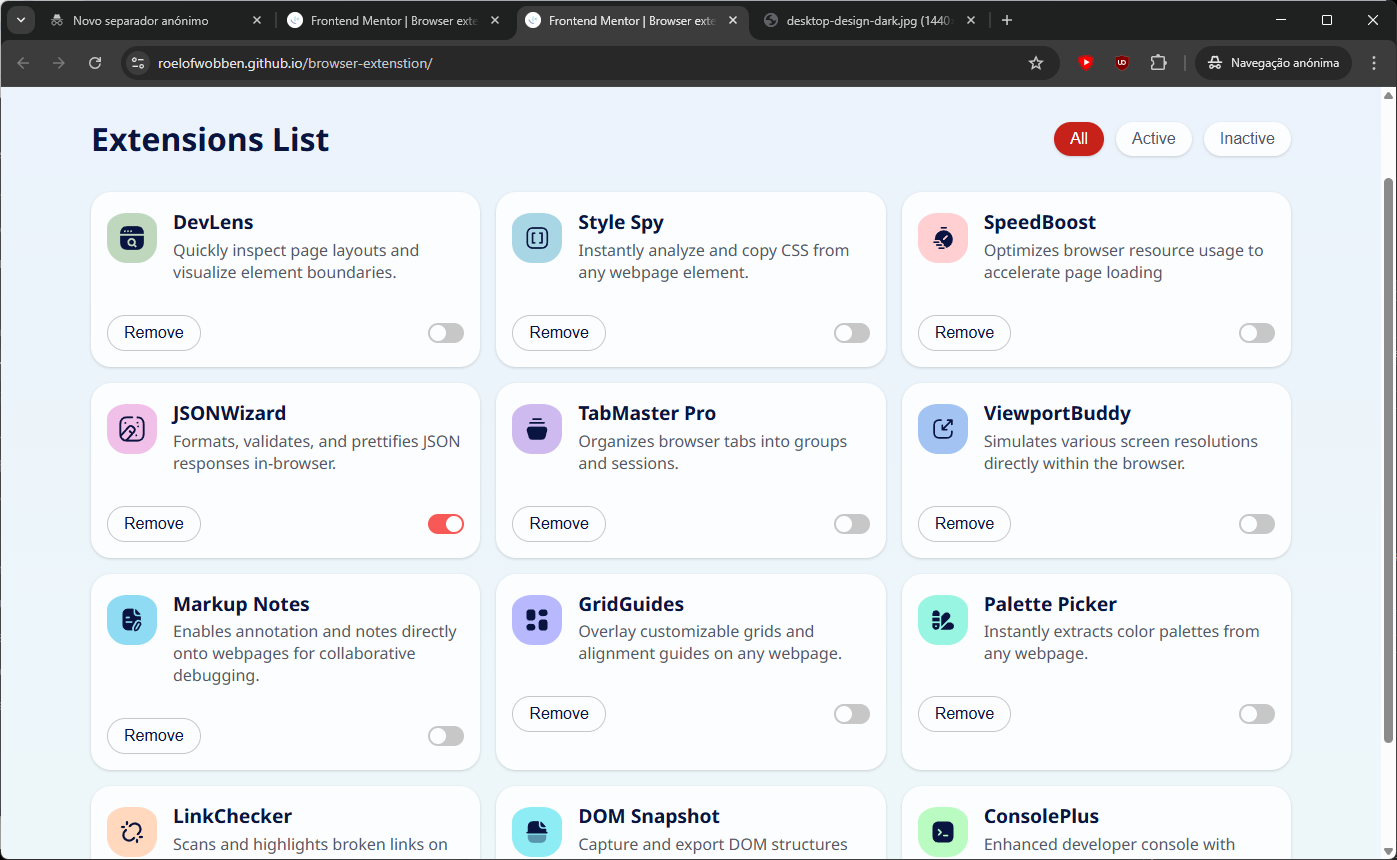Switch to the desktop-design-dark.jpg tab
This screenshot has height=860, width=1397.
(x=870, y=20)
